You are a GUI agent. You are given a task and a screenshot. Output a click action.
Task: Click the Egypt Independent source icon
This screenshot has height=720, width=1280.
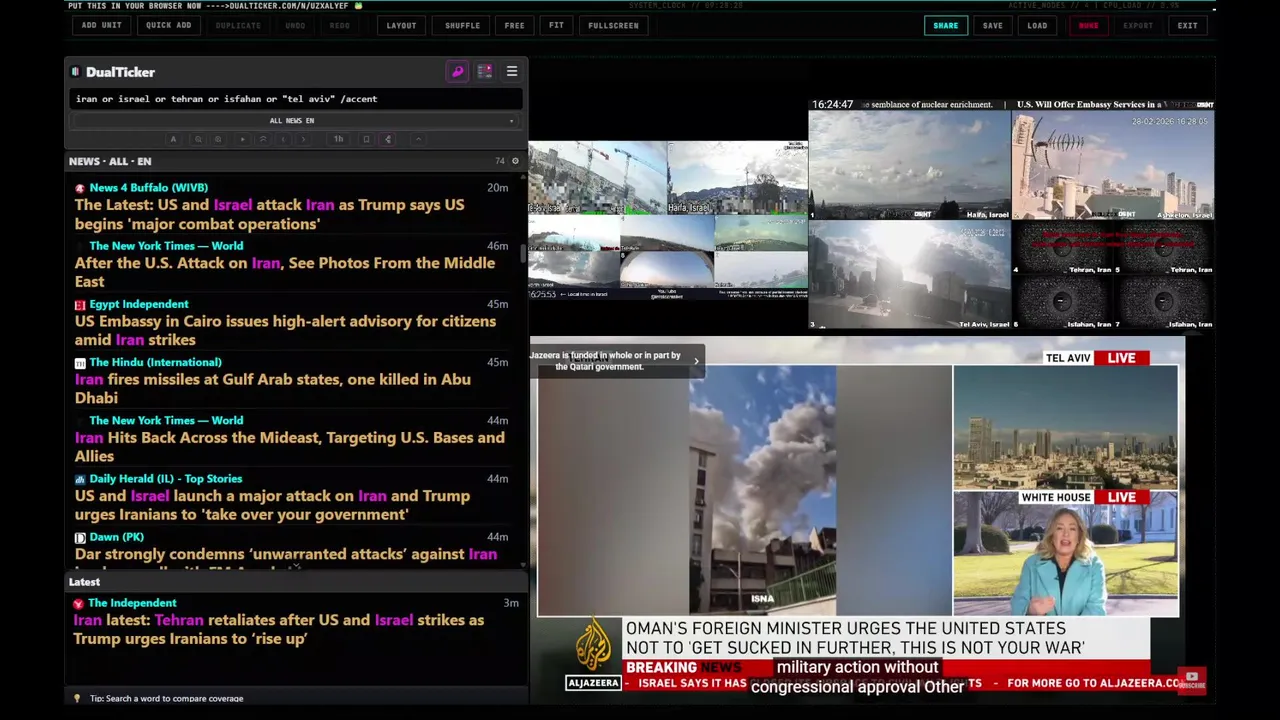[x=79, y=304]
